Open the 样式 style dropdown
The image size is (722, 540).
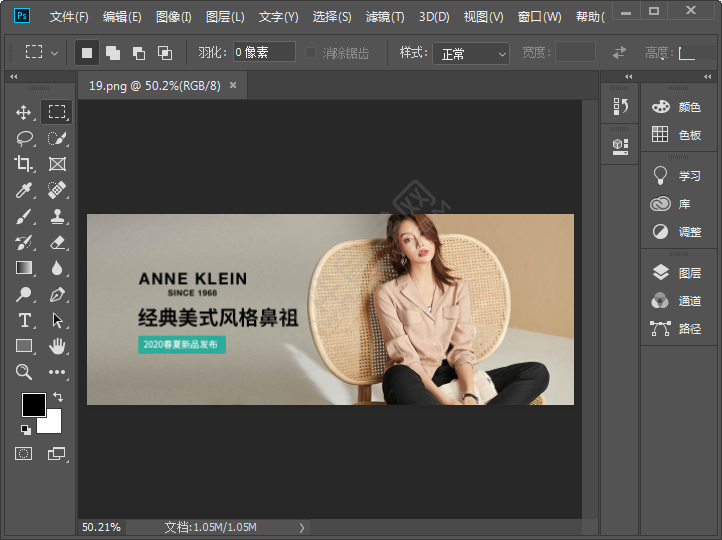pos(470,54)
